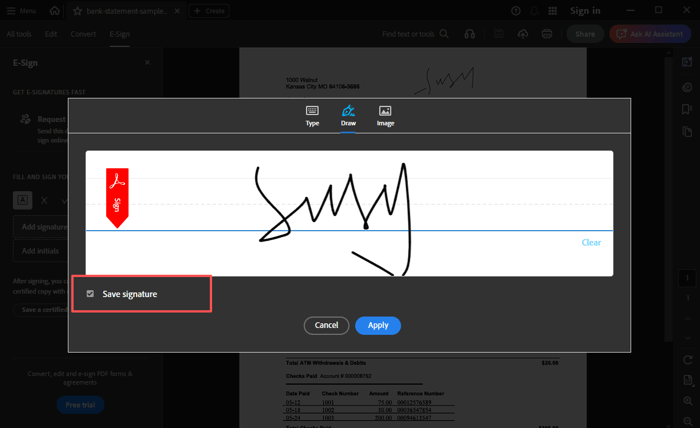The width and height of the screenshot is (700, 428).
Task: Click the Save file icon
Action: 499,34
